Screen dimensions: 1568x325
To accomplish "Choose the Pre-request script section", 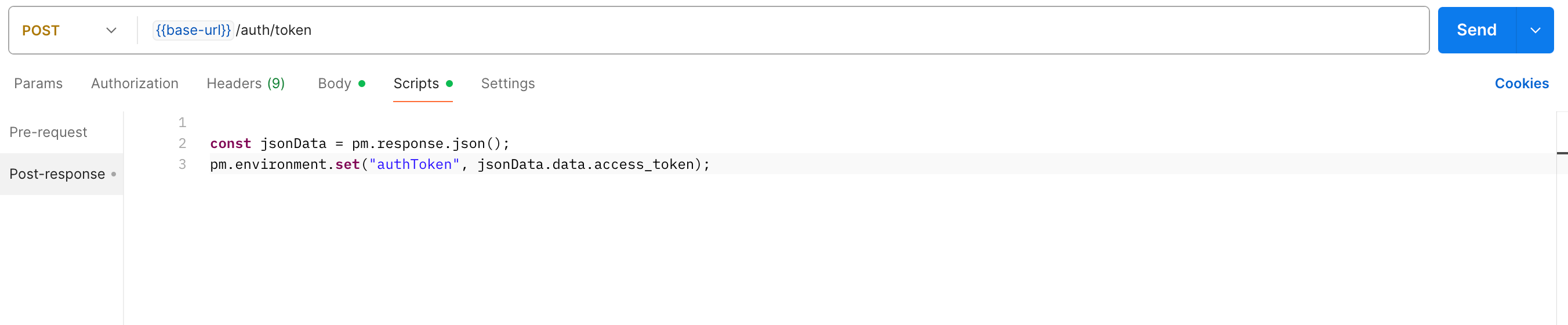I will 48,132.
